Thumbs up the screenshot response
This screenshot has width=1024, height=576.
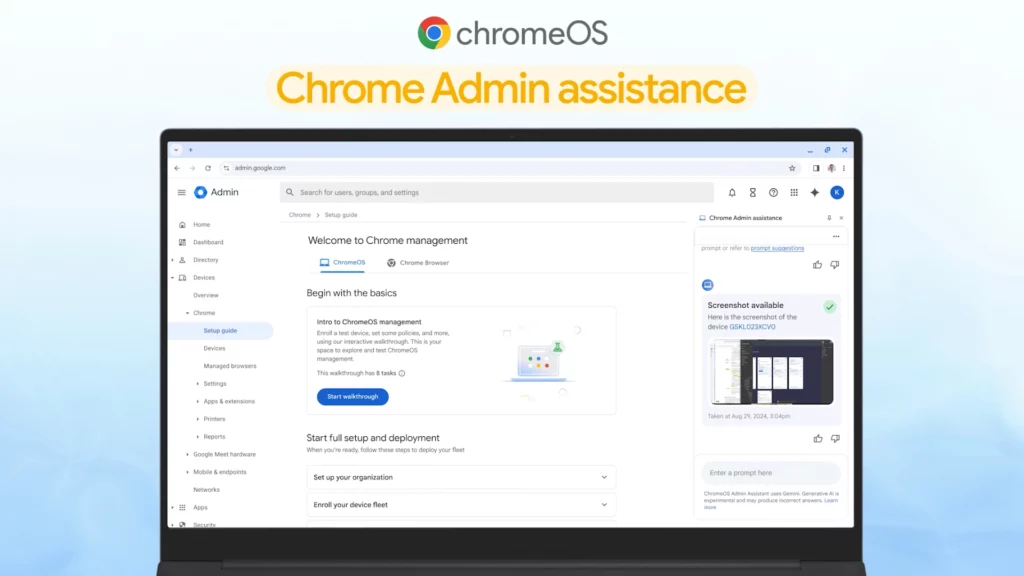click(x=818, y=438)
